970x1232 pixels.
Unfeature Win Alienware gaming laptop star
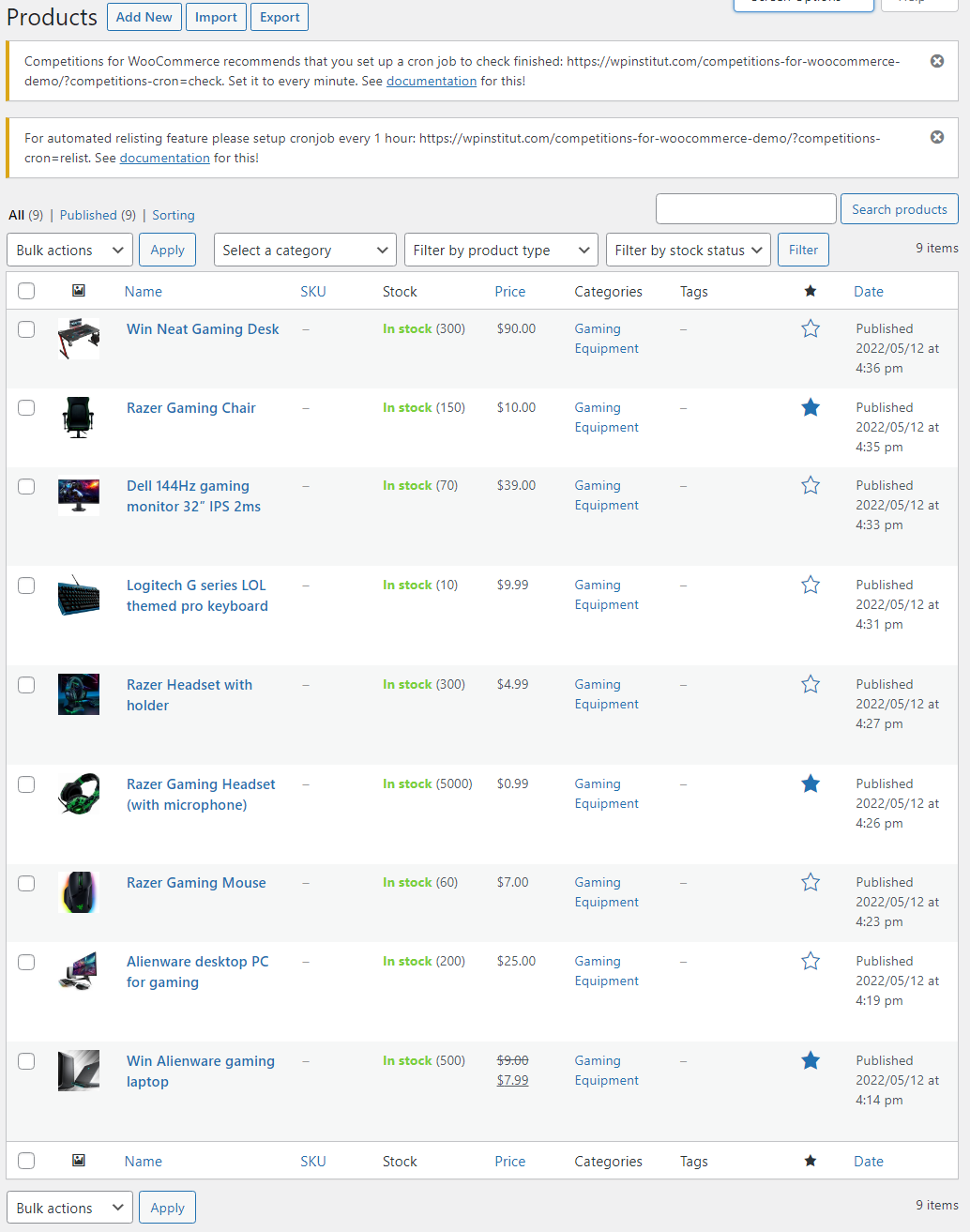coord(810,1060)
